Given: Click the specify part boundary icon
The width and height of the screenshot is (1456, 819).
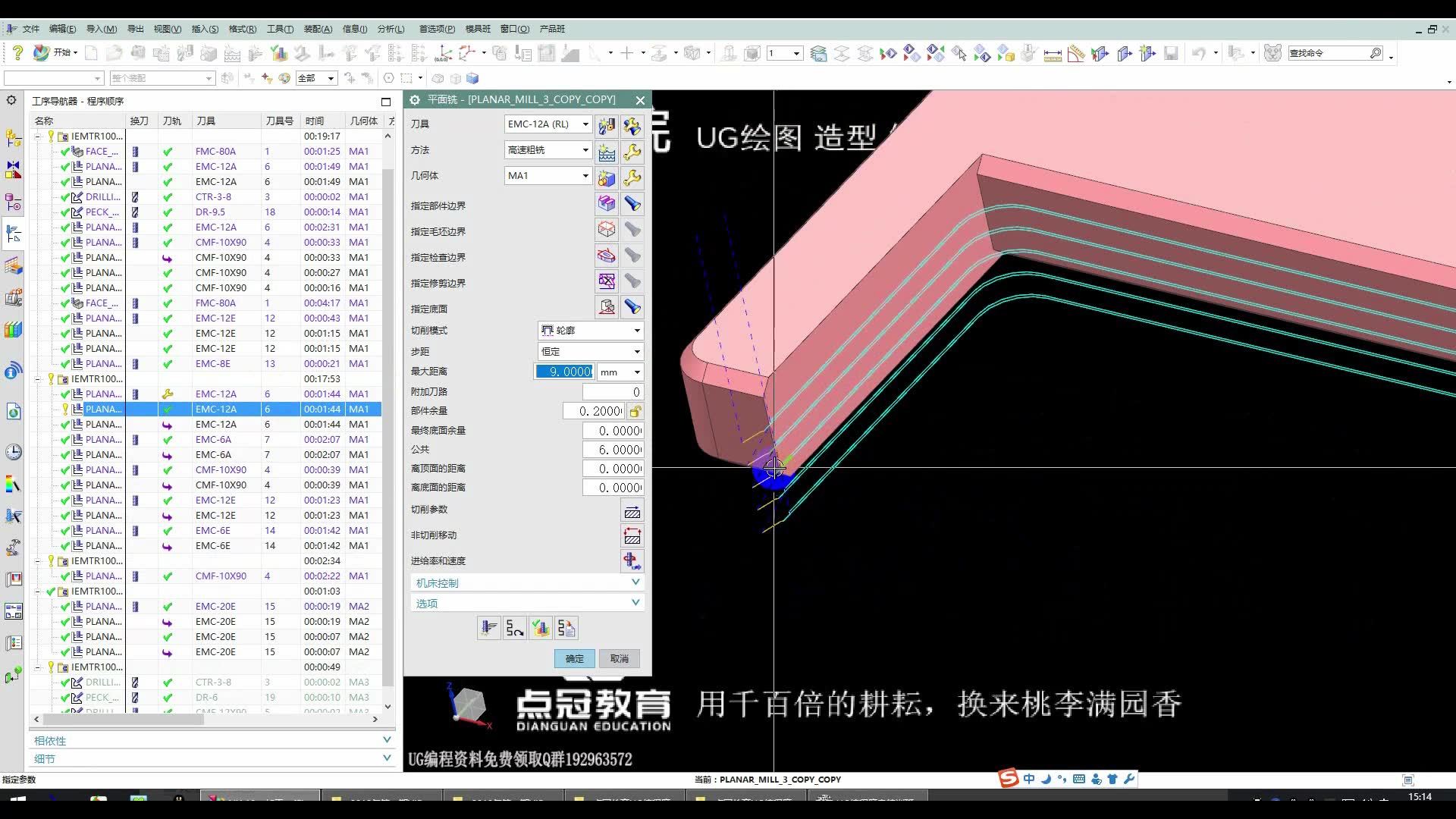Looking at the screenshot, I should click(606, 204).
